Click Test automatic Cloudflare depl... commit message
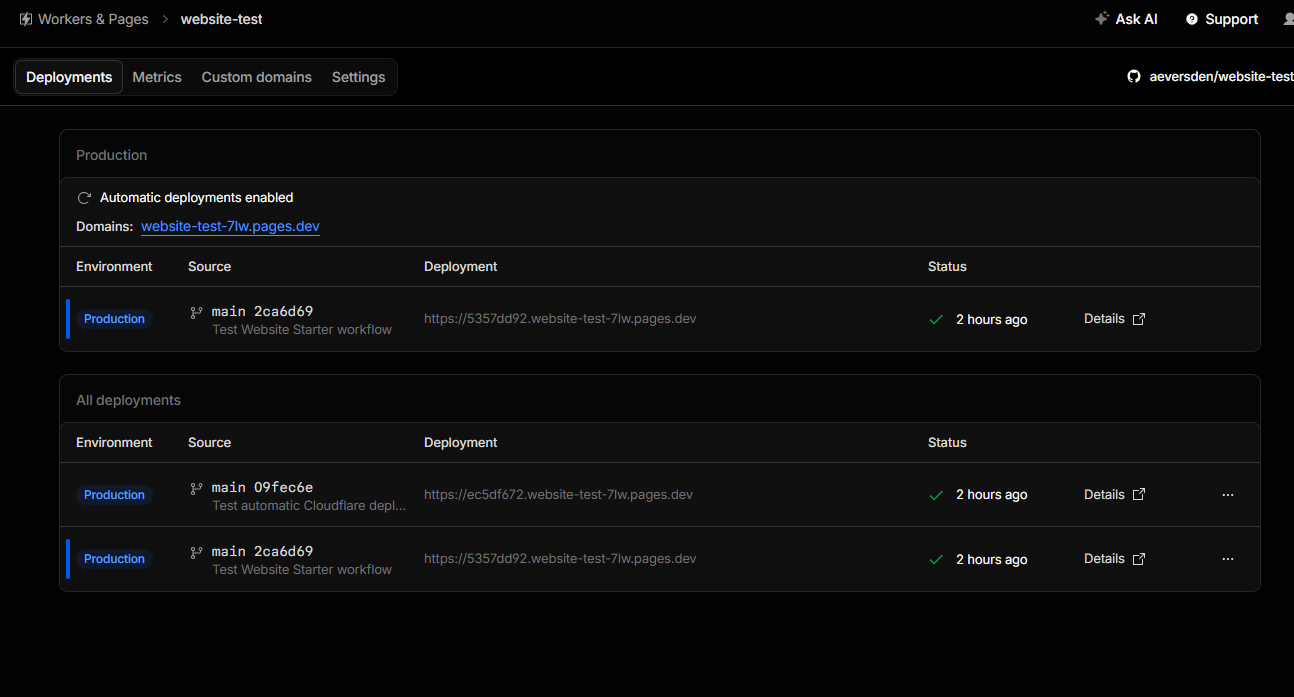1294x697 pixels. point(309,506)
